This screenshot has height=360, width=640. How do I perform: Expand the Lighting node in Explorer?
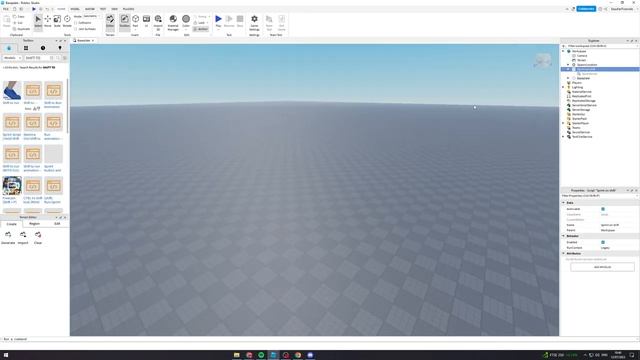point(564,87)
